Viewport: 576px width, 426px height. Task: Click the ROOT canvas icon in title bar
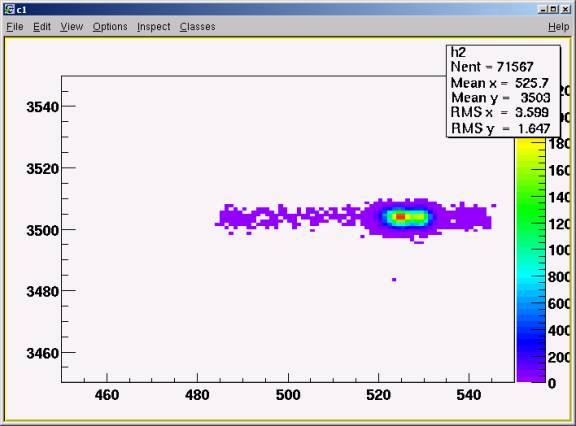click(10, 9)
